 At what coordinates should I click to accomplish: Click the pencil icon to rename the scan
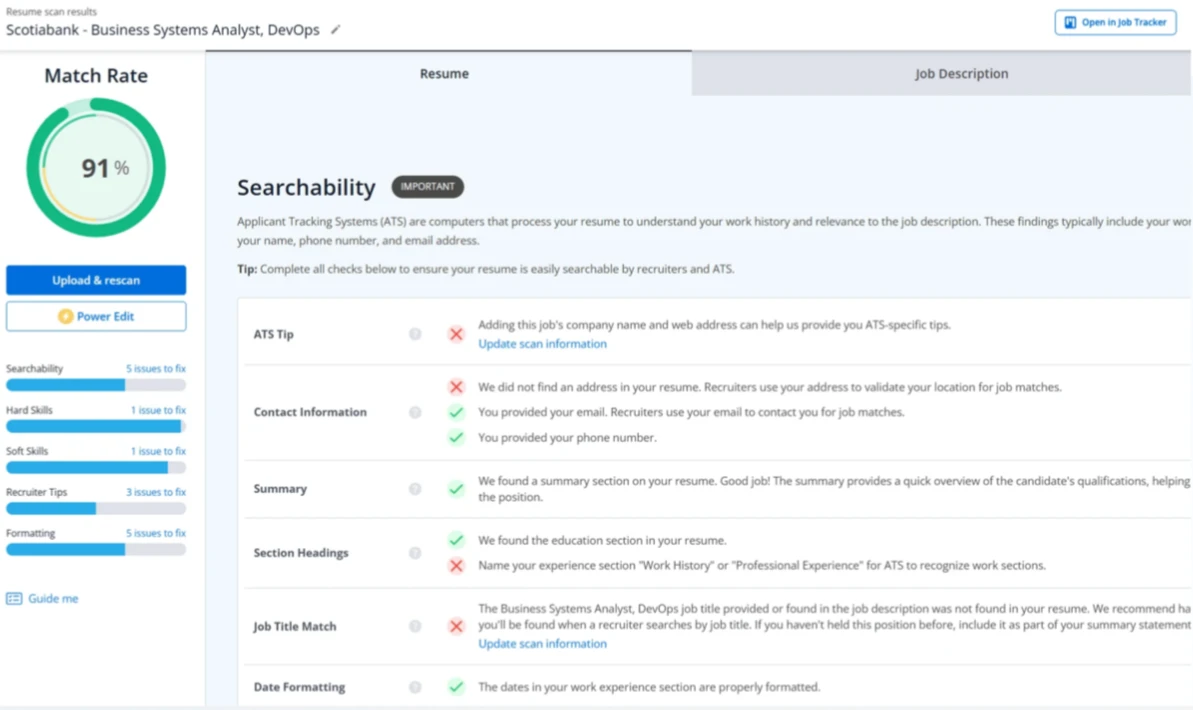336,30
